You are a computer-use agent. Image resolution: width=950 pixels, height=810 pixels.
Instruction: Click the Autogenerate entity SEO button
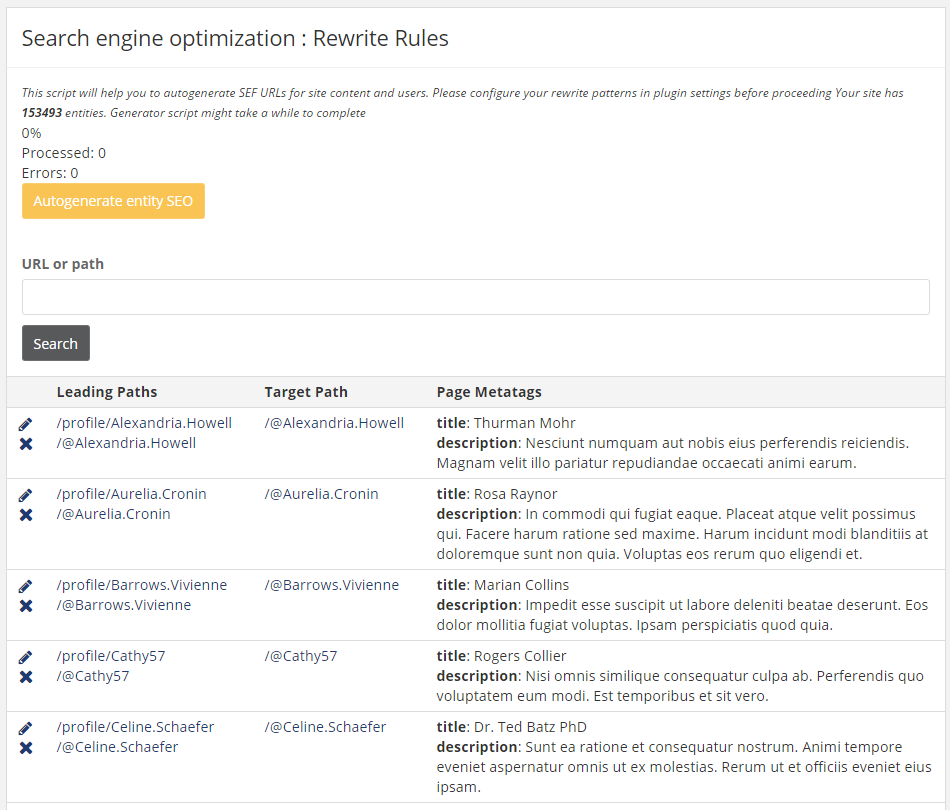click(113, 201)
